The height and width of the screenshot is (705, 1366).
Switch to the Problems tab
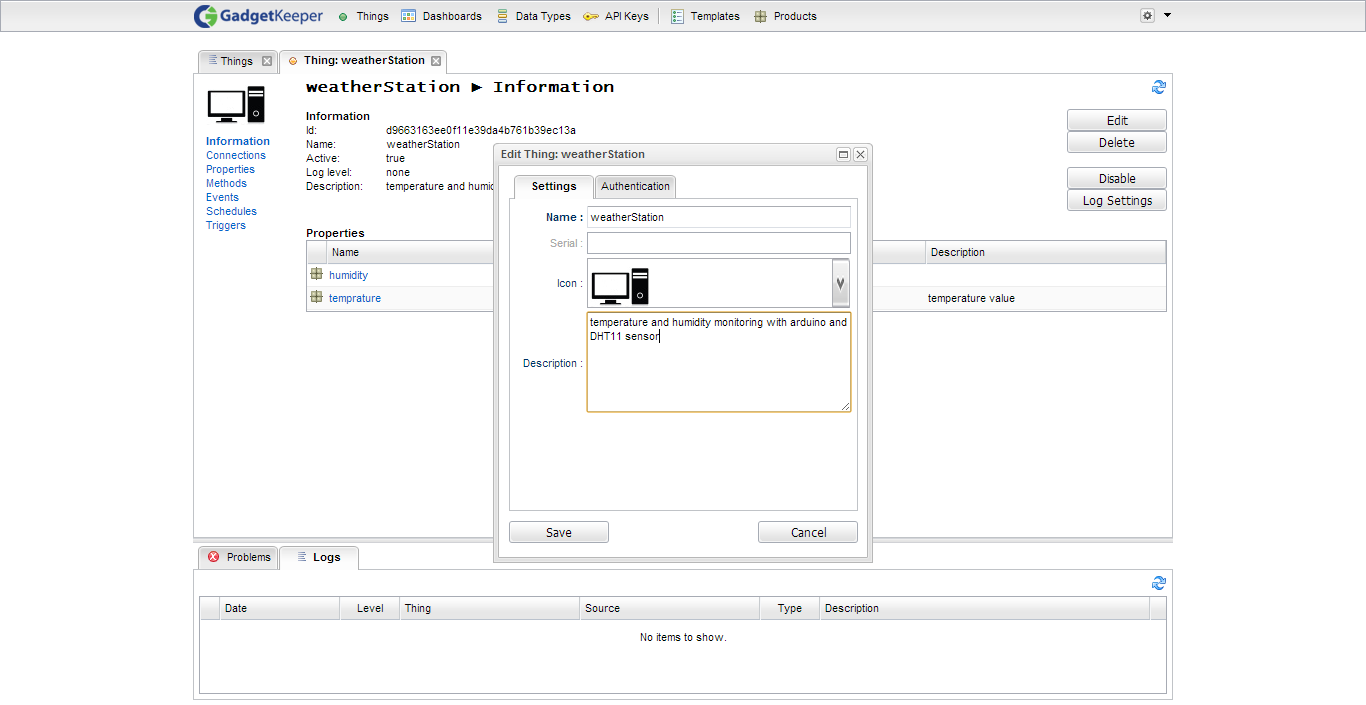(x=239, y=557)
